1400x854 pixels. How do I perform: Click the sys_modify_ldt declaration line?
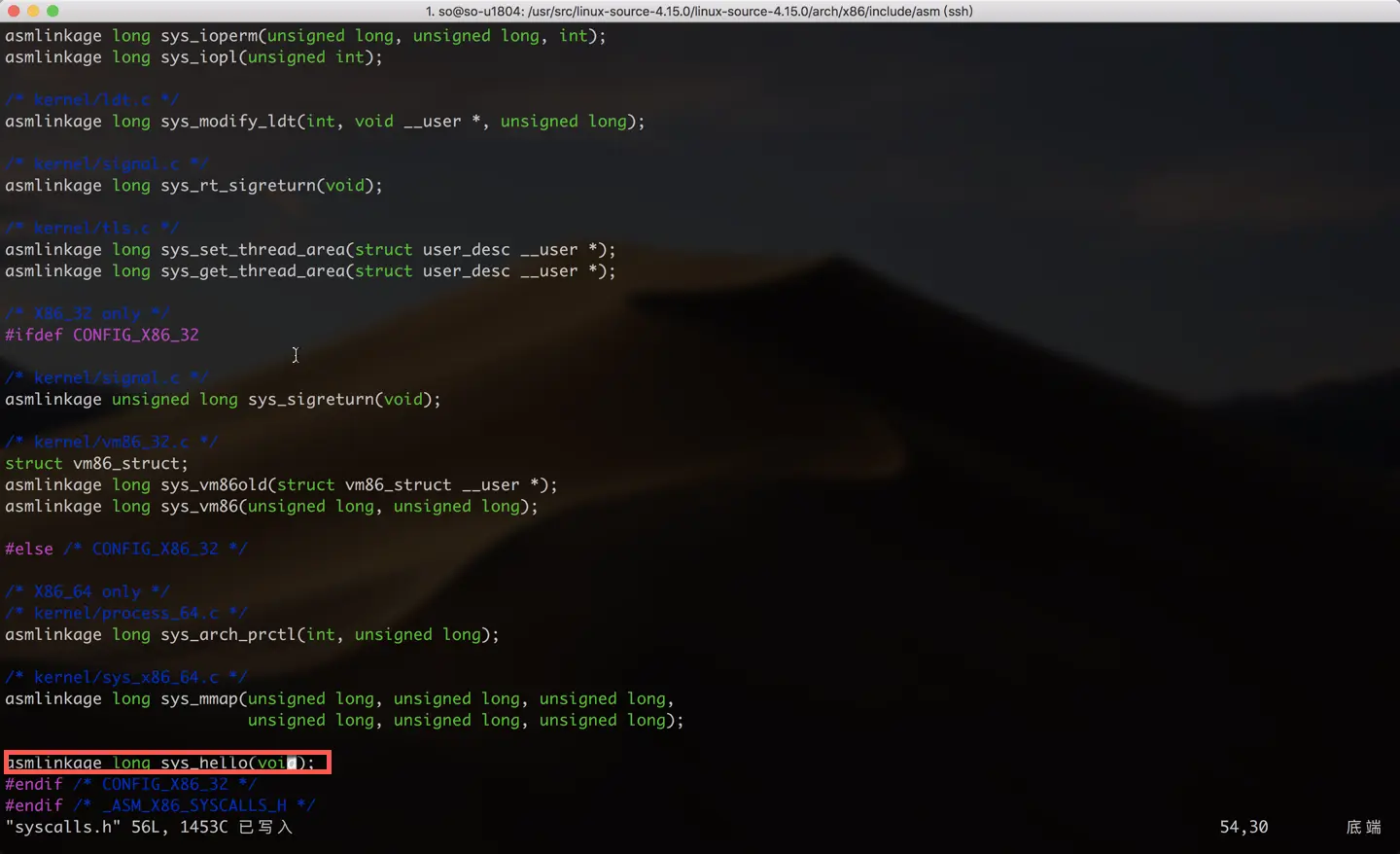325,122
